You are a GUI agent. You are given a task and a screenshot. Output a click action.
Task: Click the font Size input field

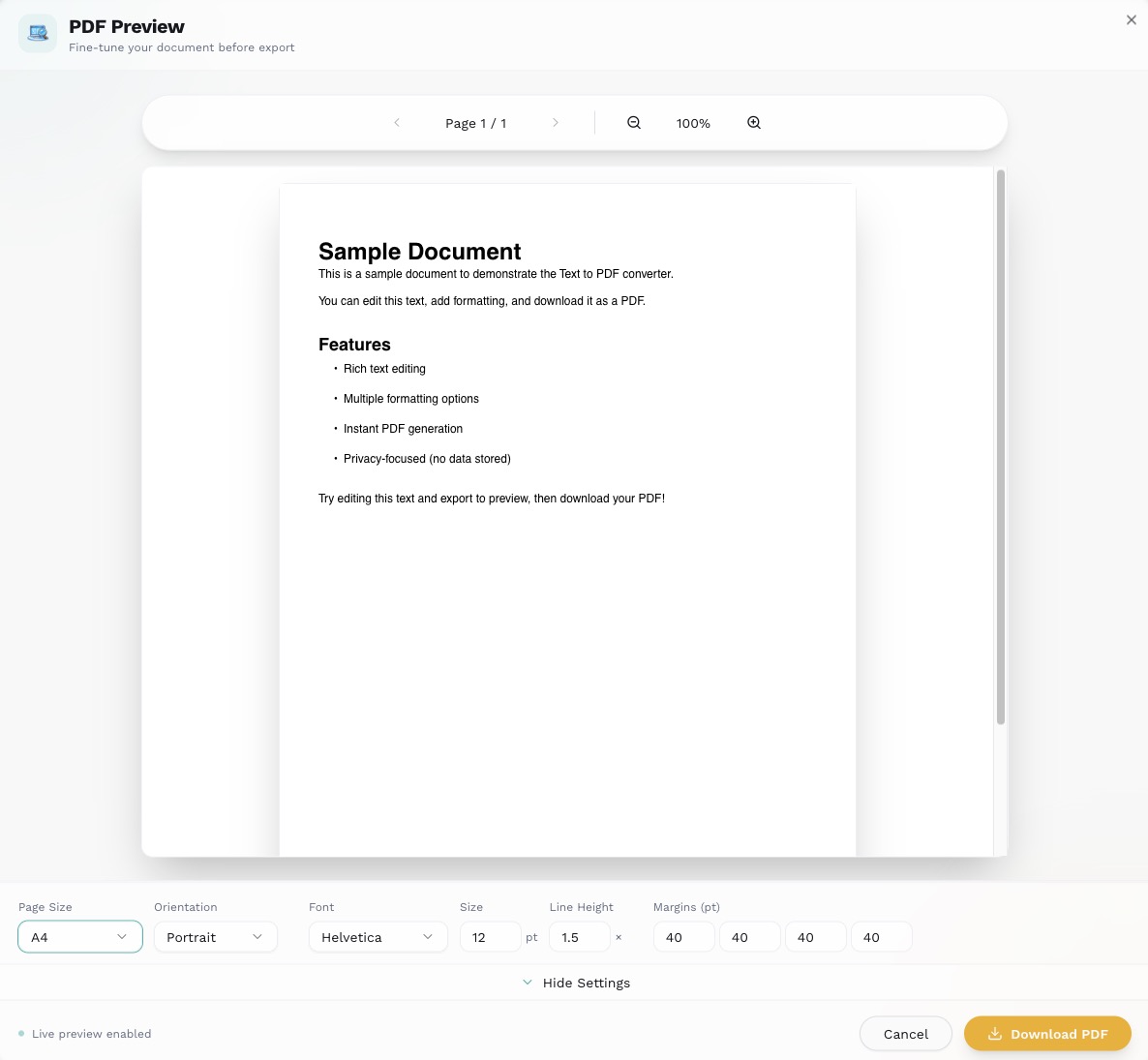point(490,937)
